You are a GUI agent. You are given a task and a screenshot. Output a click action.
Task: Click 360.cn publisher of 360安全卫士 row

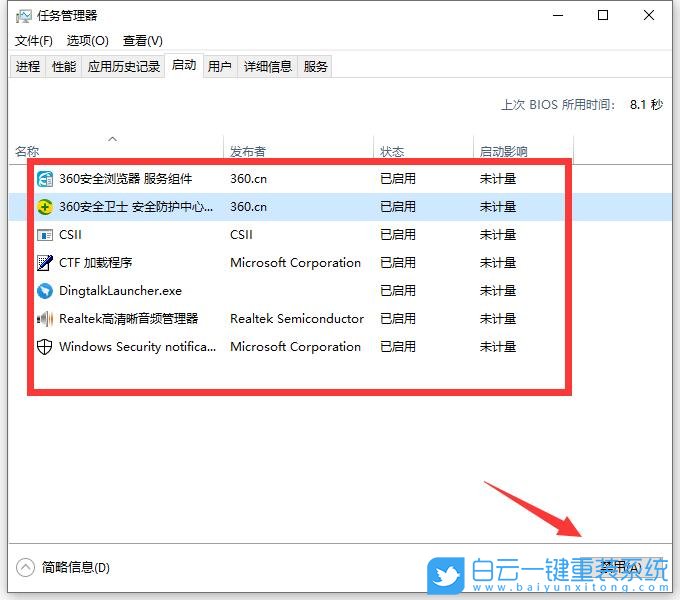[x=248, y=207]
